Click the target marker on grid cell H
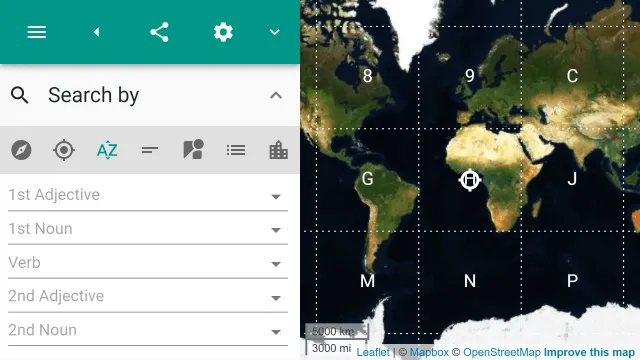Viewport: 640px width, 360px height. point(470,180)
